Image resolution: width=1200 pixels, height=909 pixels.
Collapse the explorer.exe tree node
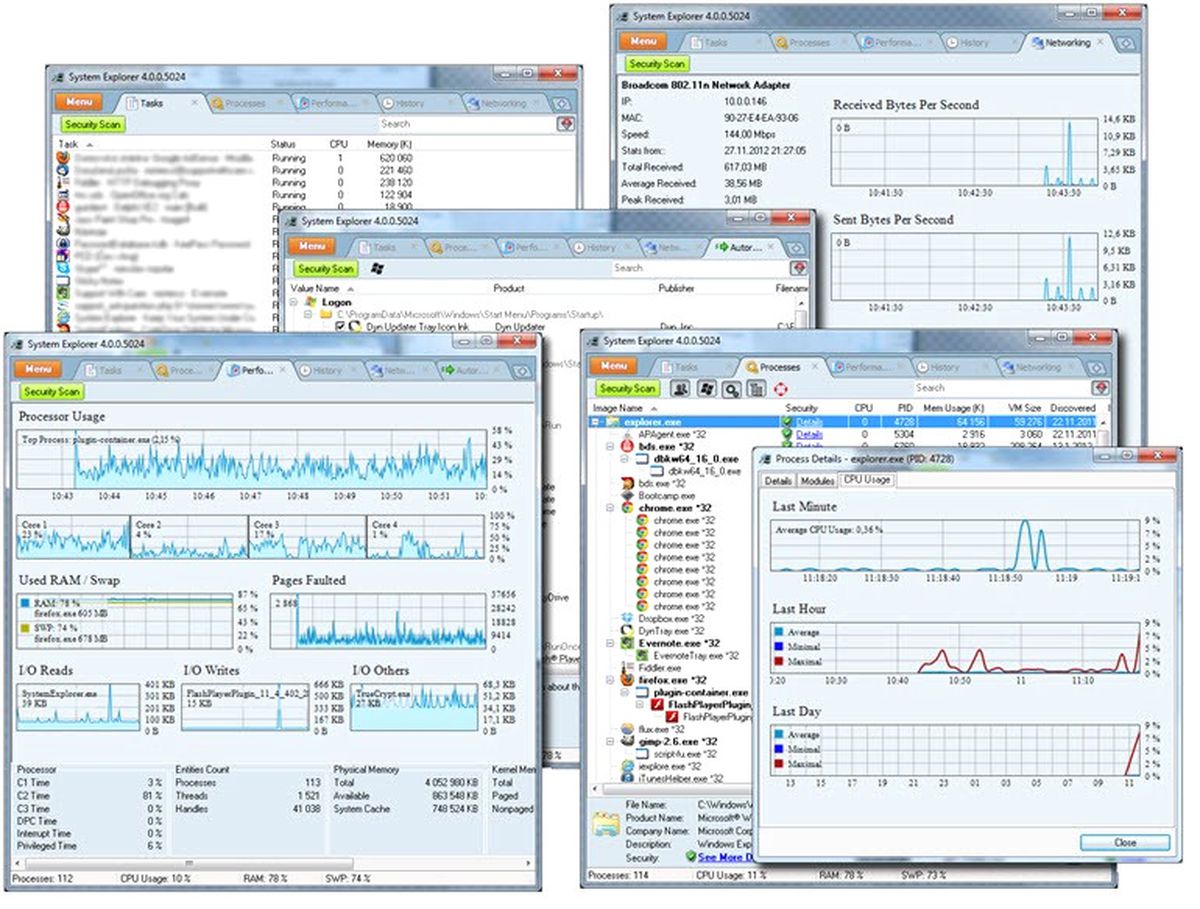point(596,423)
